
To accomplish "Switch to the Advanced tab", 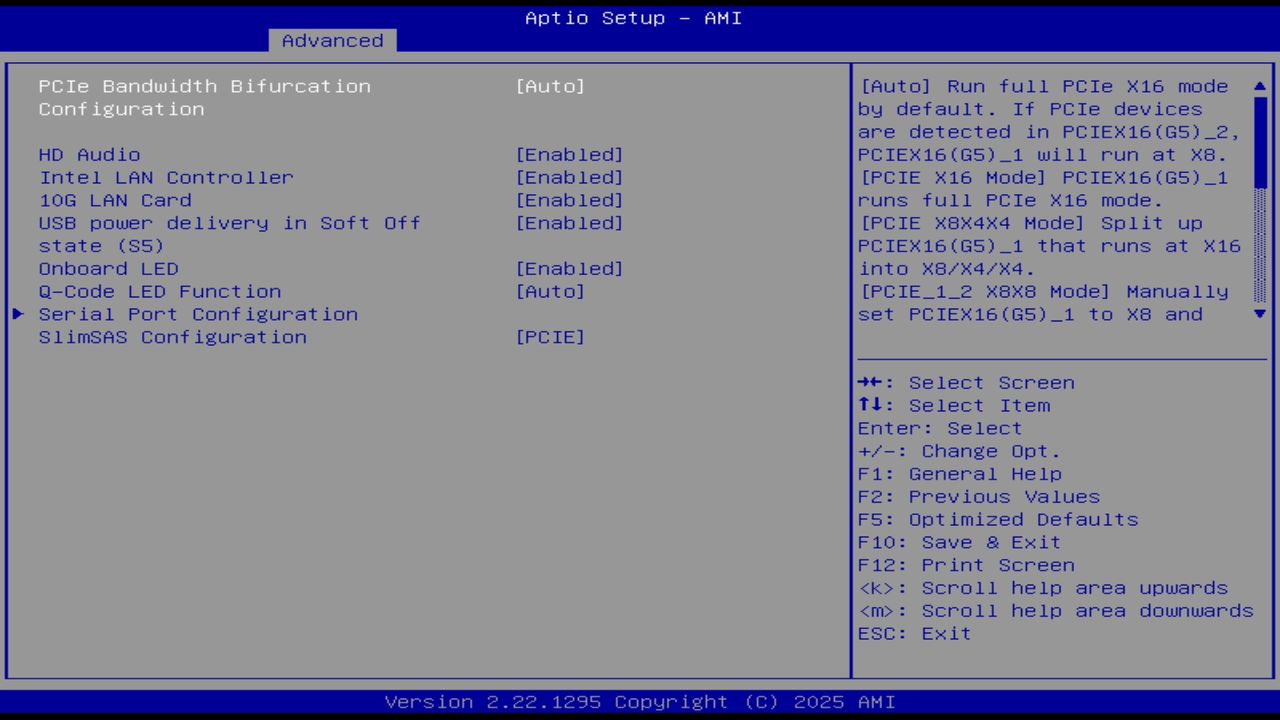I will 331,40.
